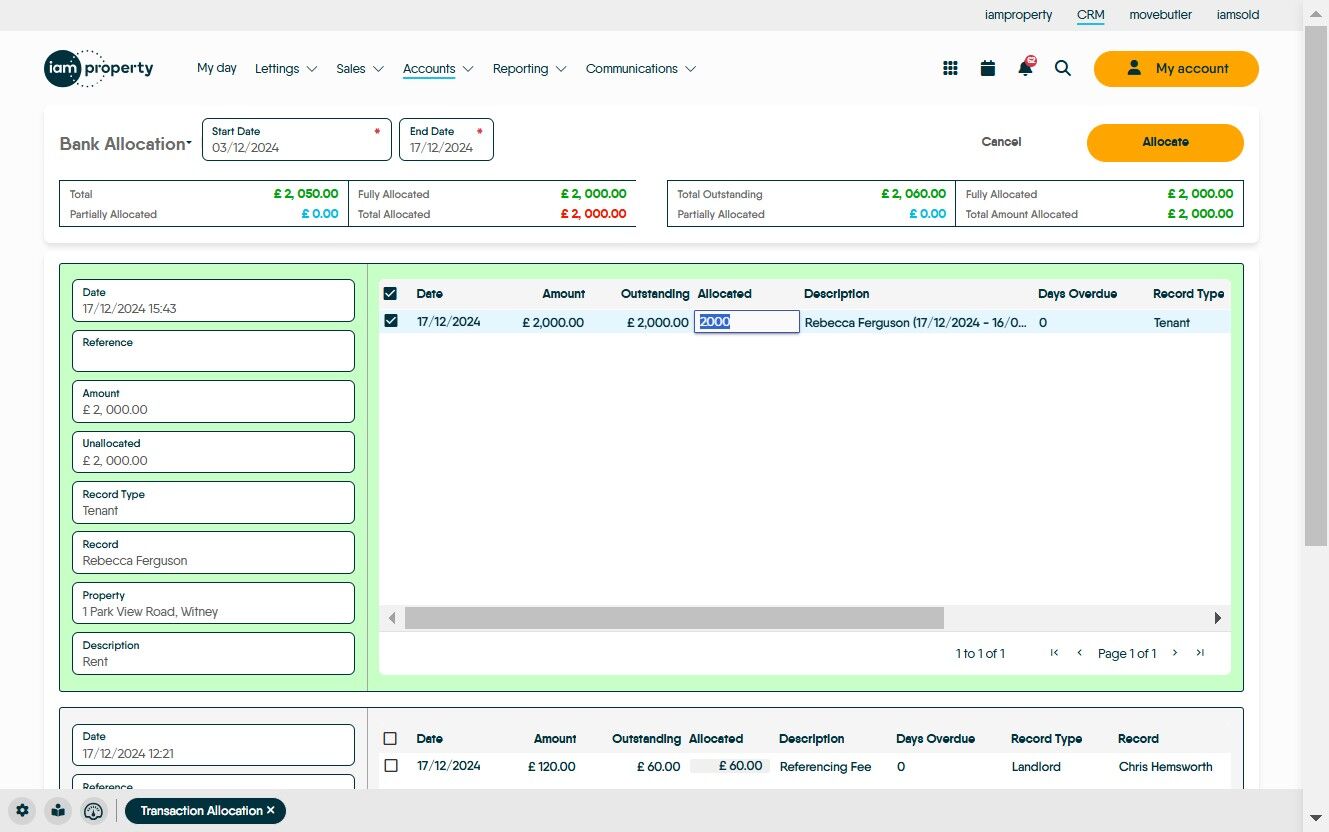Click the Cancel button
Viewport: 1329px width, 832px height.
pos(1001,142)
